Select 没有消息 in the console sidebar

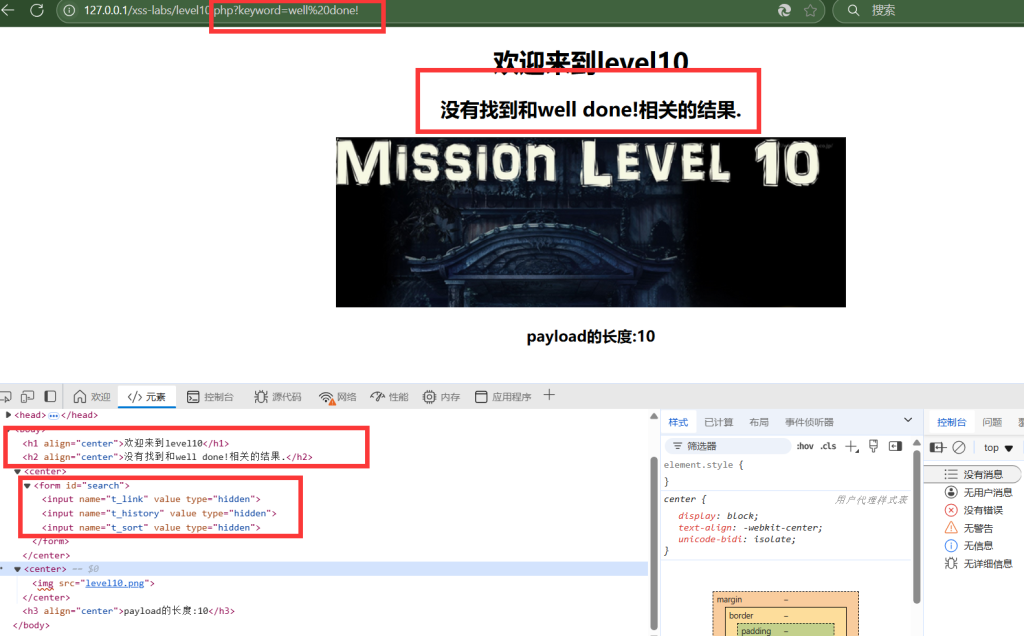(974, 475)
